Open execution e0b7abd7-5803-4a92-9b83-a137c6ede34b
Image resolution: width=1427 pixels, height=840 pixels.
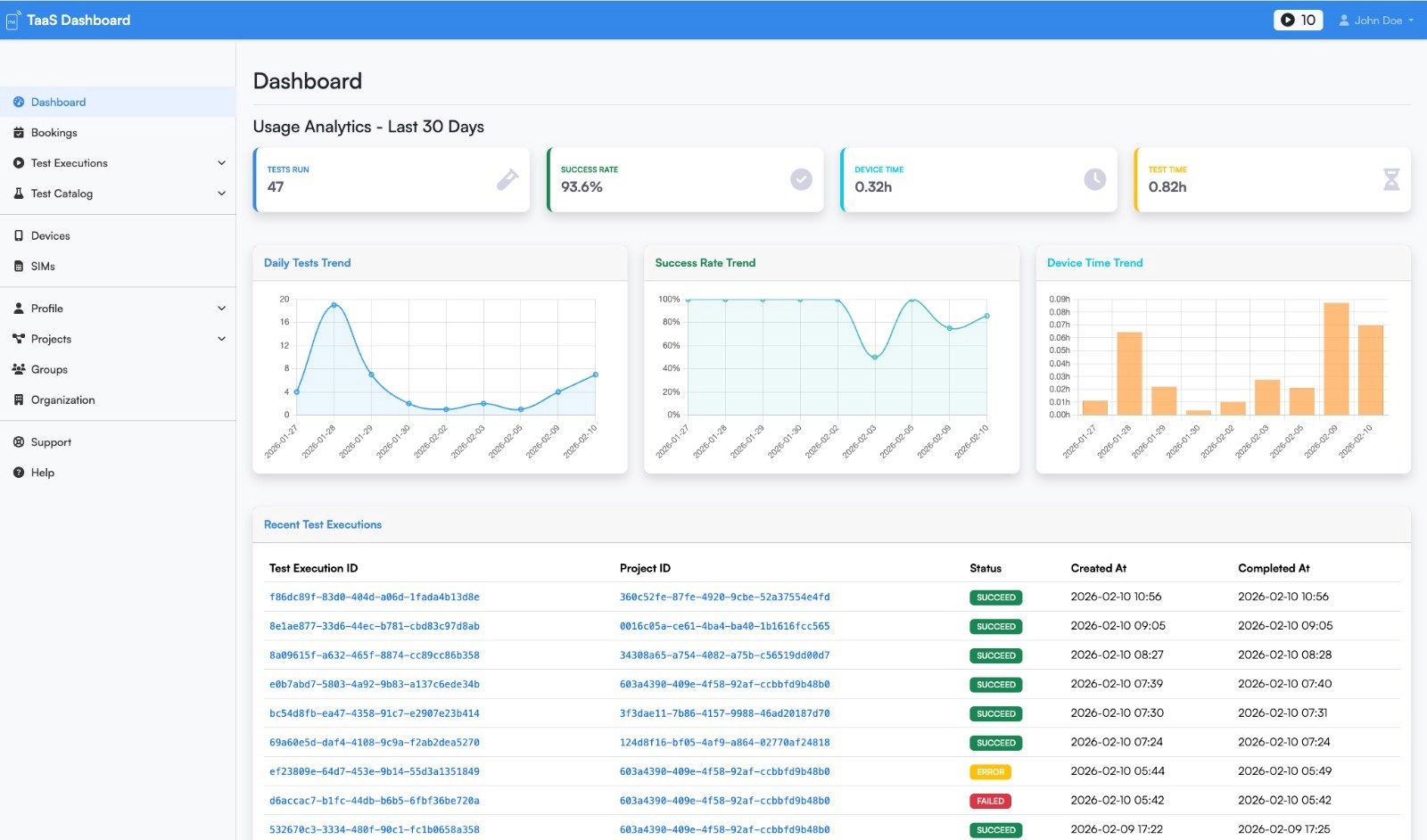tap(375, 685)
